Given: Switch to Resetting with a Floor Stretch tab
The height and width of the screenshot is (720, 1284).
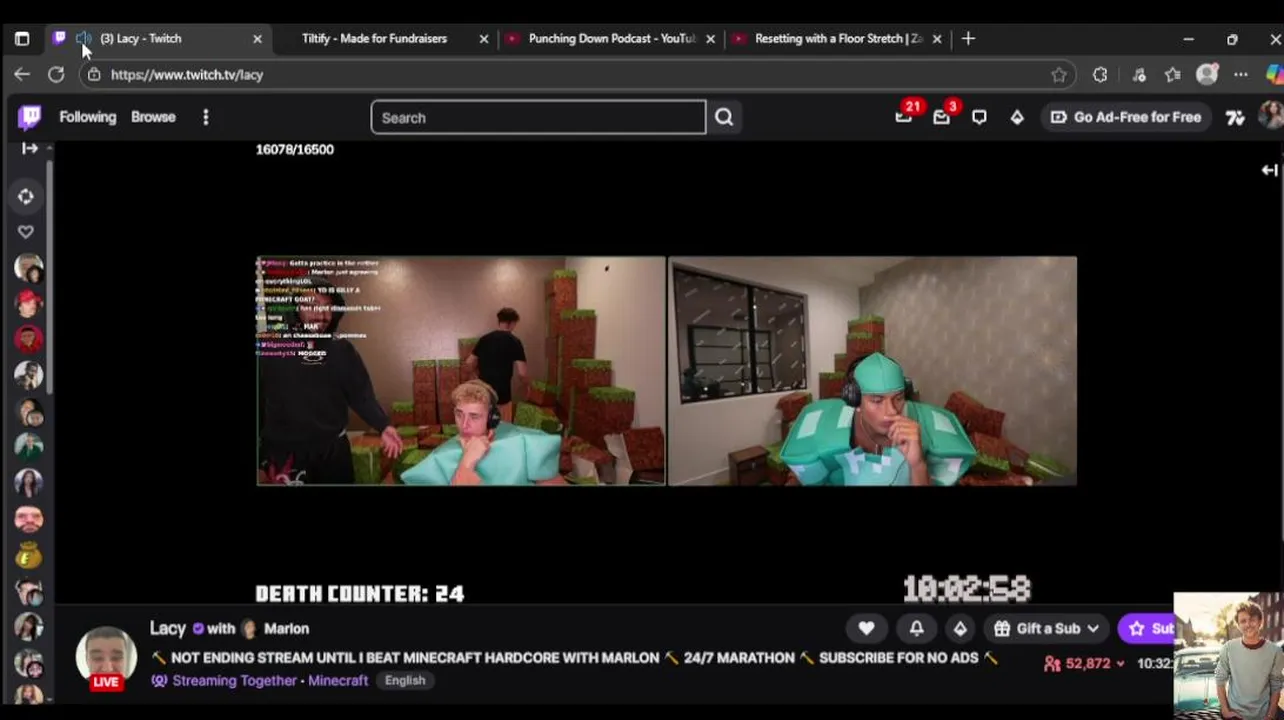Looking at the screenshot, I should [x=838, y=38].
